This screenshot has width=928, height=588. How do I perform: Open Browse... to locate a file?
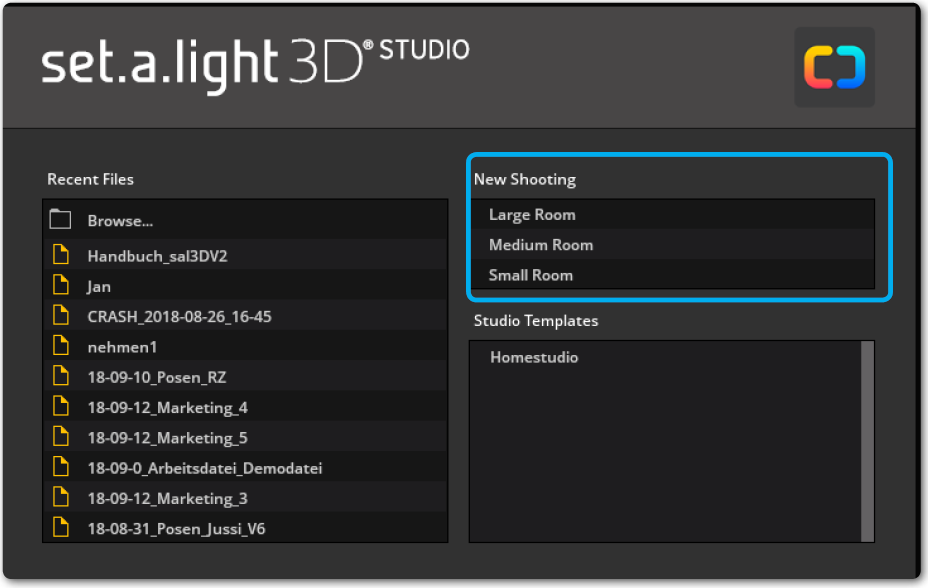pyautogui.click(x=120, y=221)
